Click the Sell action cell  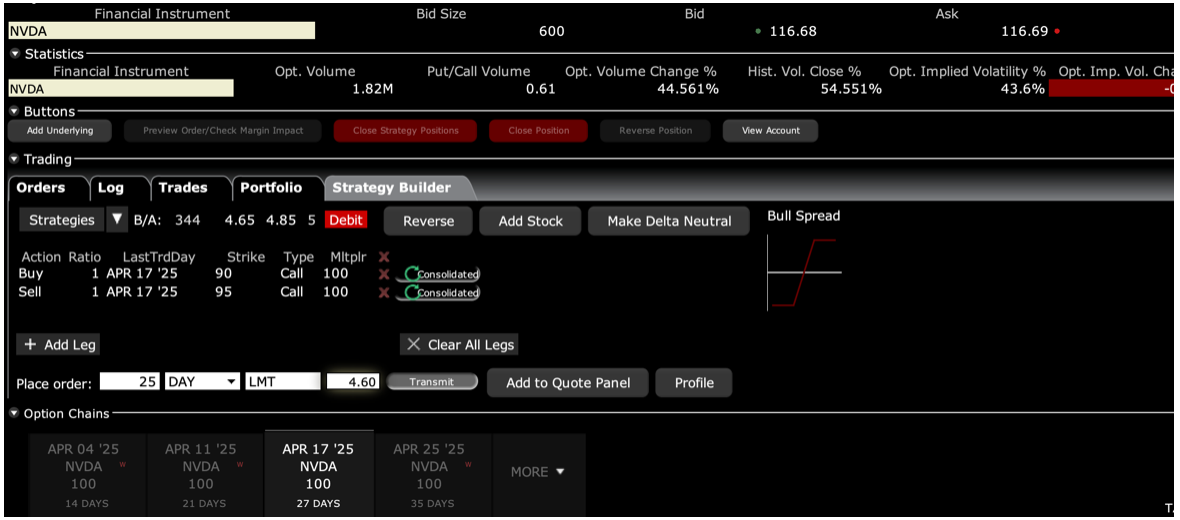click(x=29, y=292)
